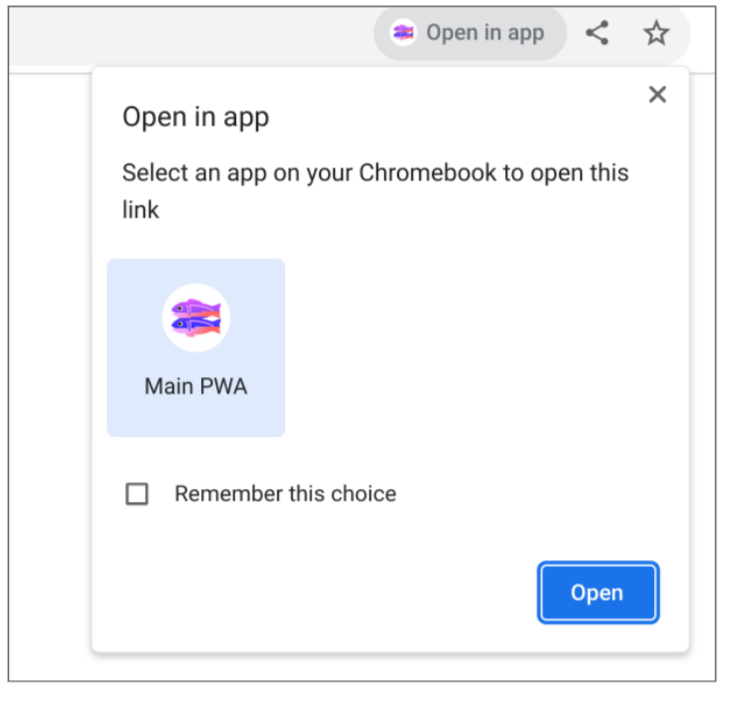729x704 pixels.
Task: Launch the link with the Open button
Action: (x=597, y=593)
